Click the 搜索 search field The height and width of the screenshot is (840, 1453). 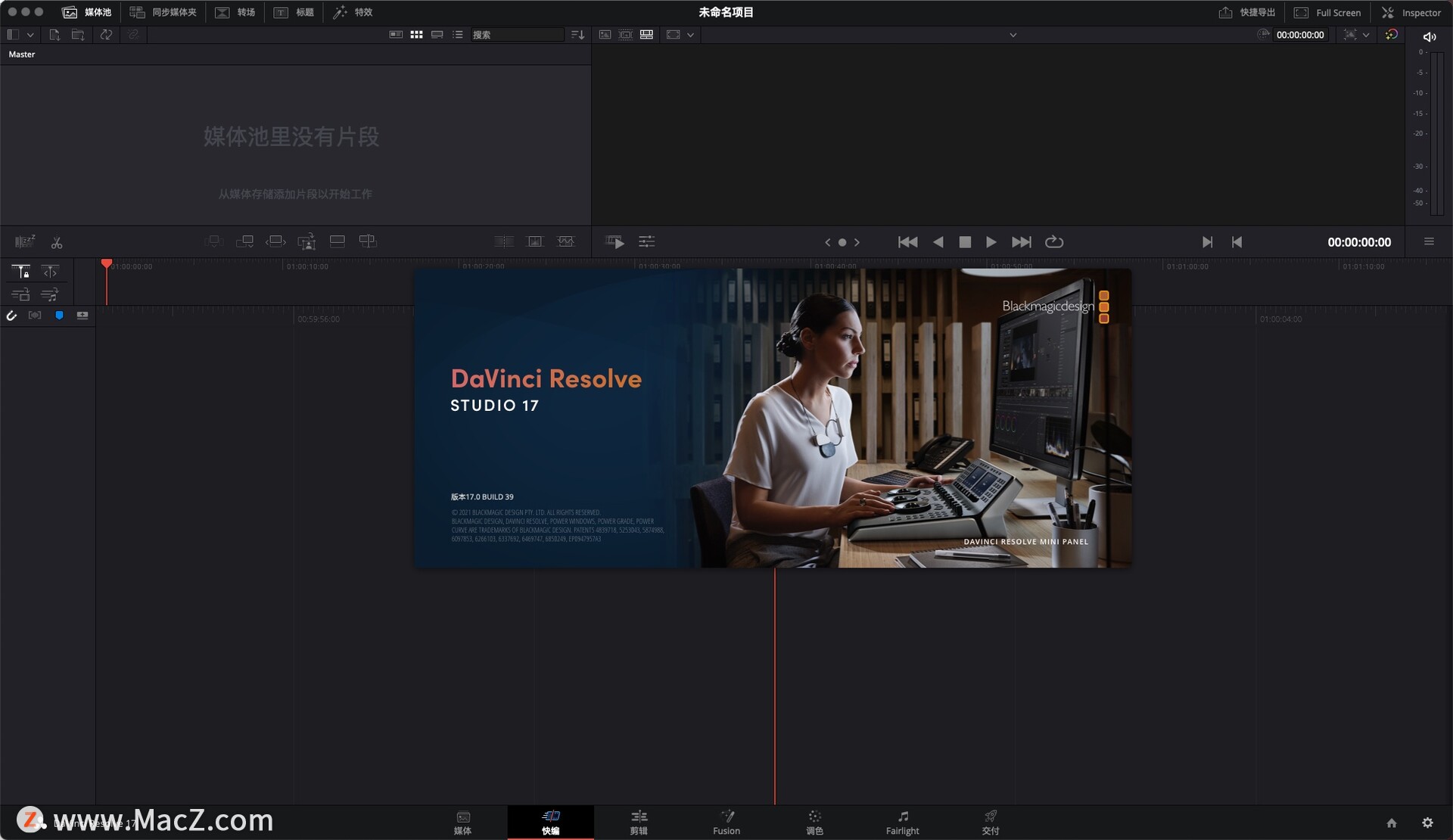517,35
